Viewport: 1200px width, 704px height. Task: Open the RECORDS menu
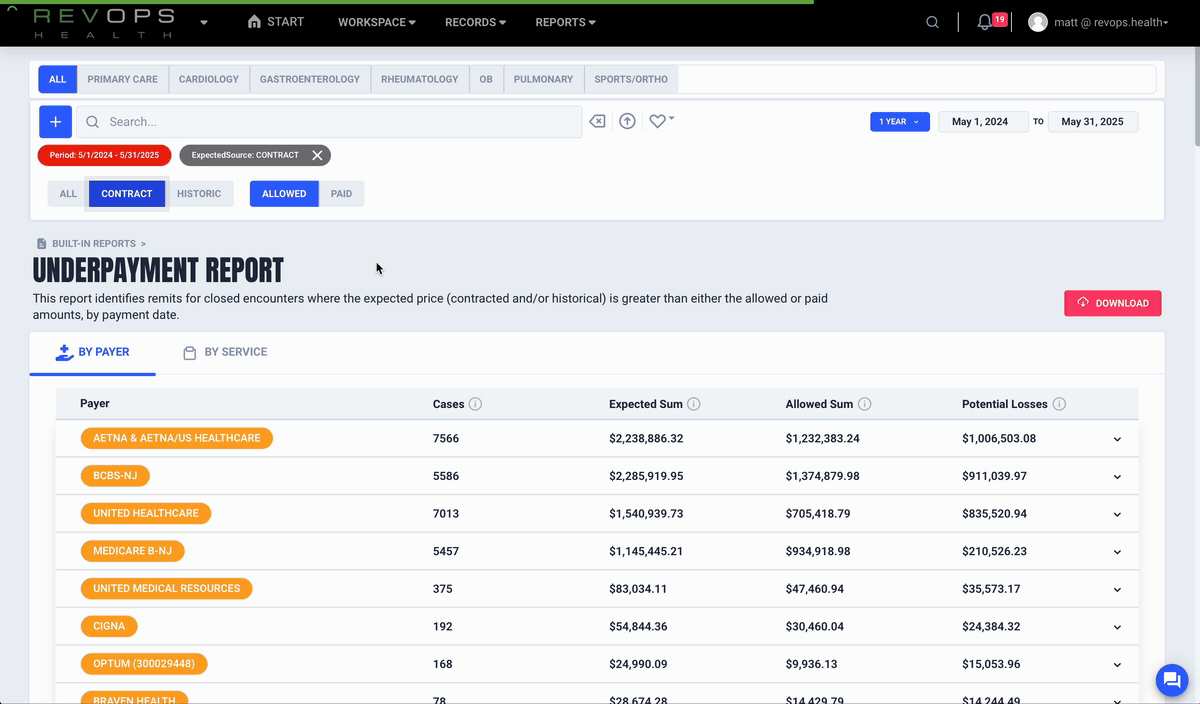[475, 22]
